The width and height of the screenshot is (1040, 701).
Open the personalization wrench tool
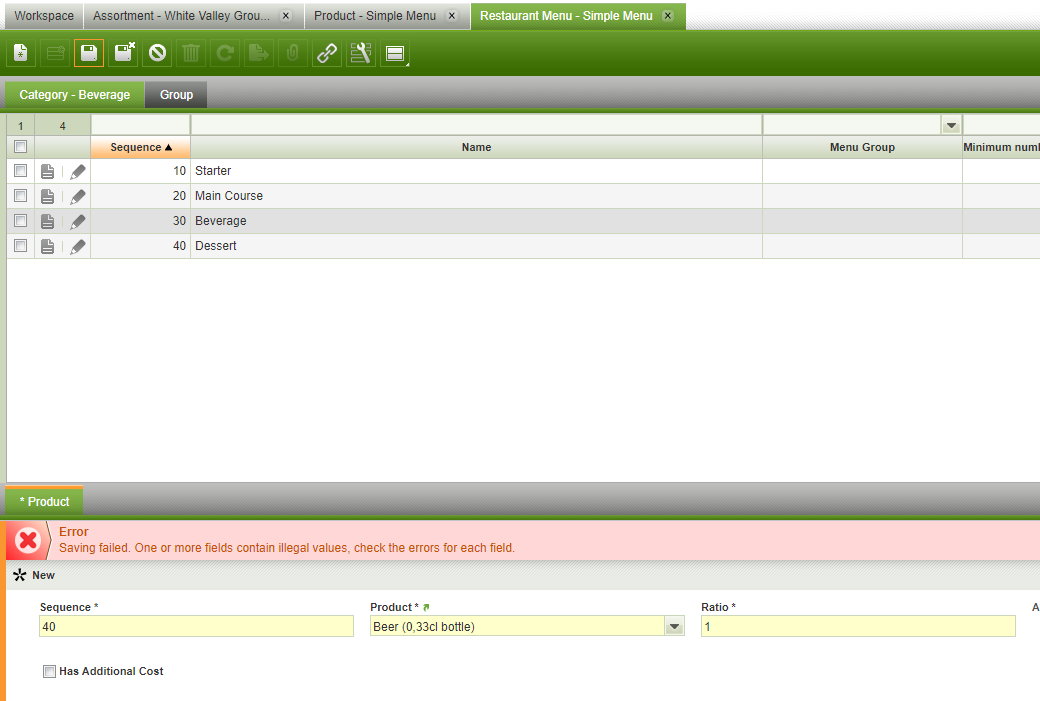tap(361, 53)
